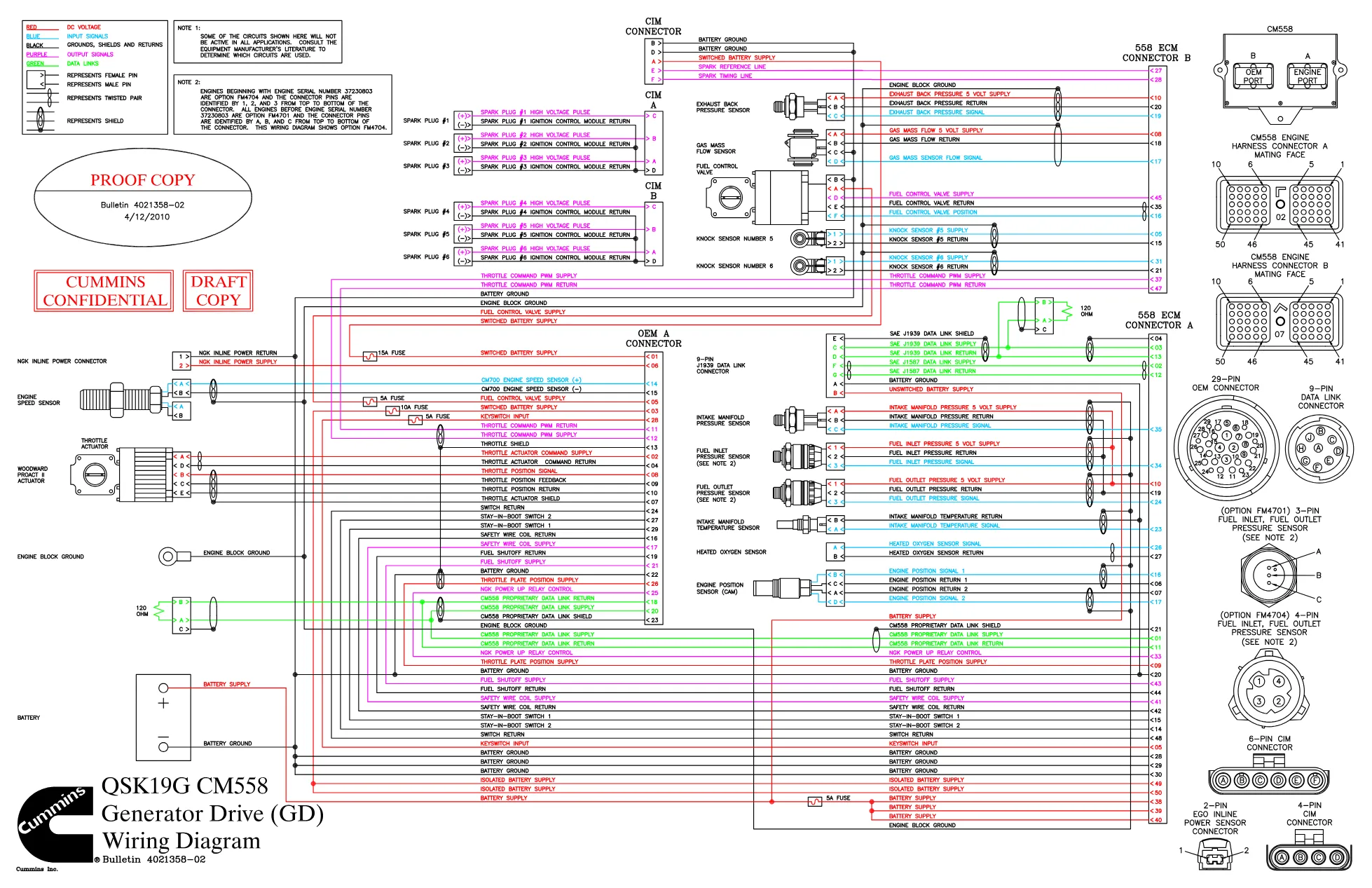
Task: Select the CUMMINS CONFIDENTIAL stamp
Action: [104, 291]
